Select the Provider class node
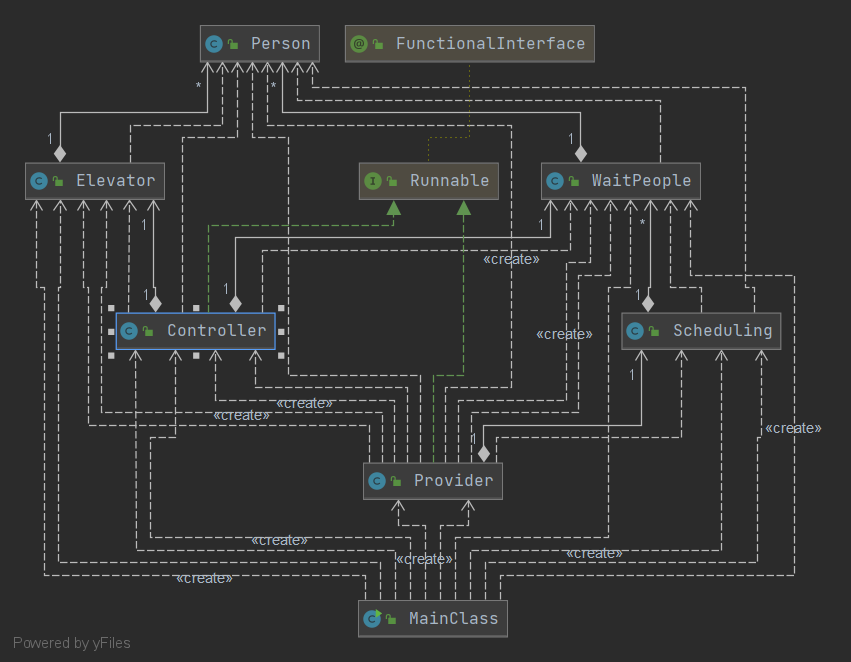 click(x=433, y=481)
